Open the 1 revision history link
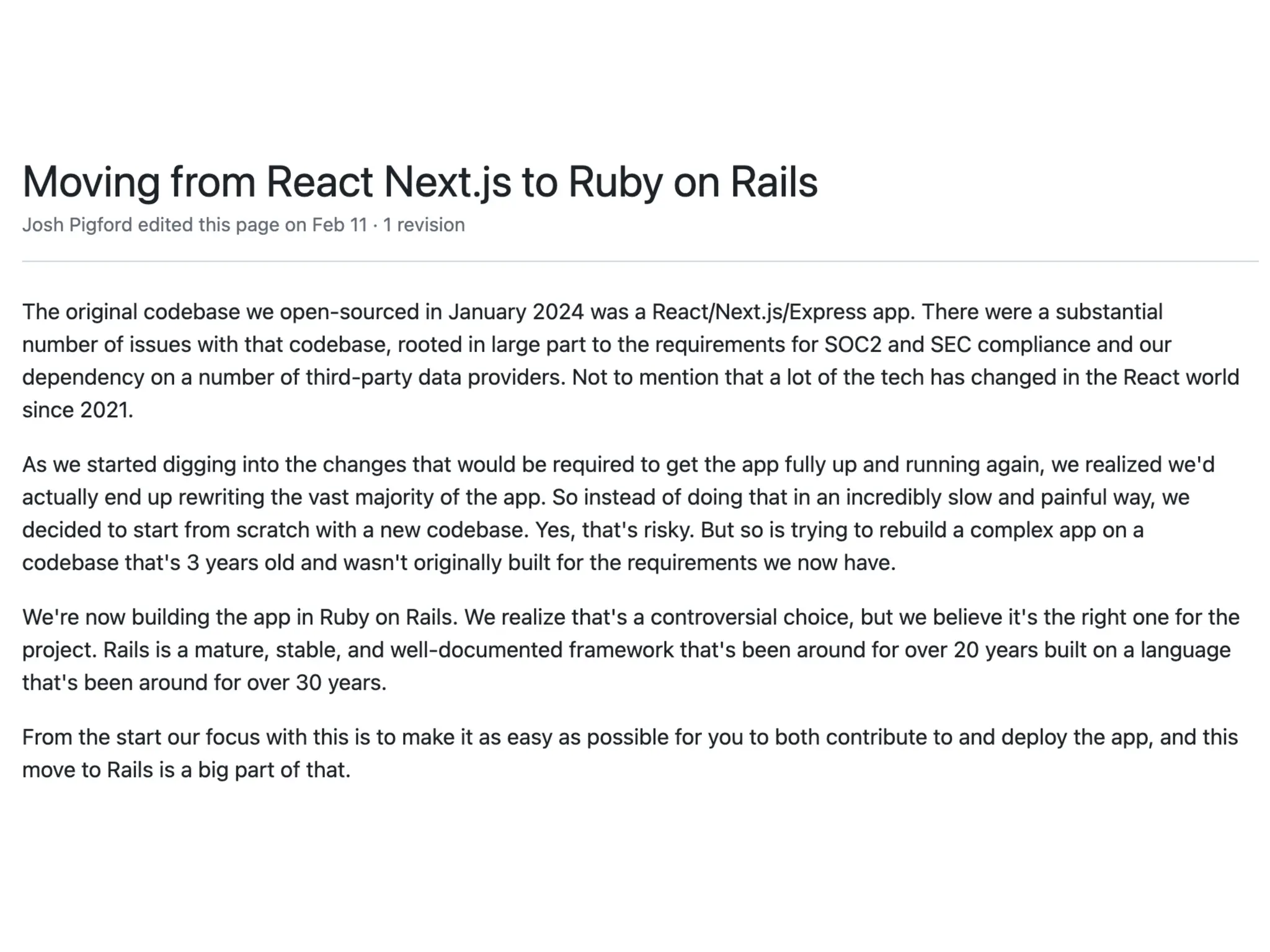 [x=424, y=225]
